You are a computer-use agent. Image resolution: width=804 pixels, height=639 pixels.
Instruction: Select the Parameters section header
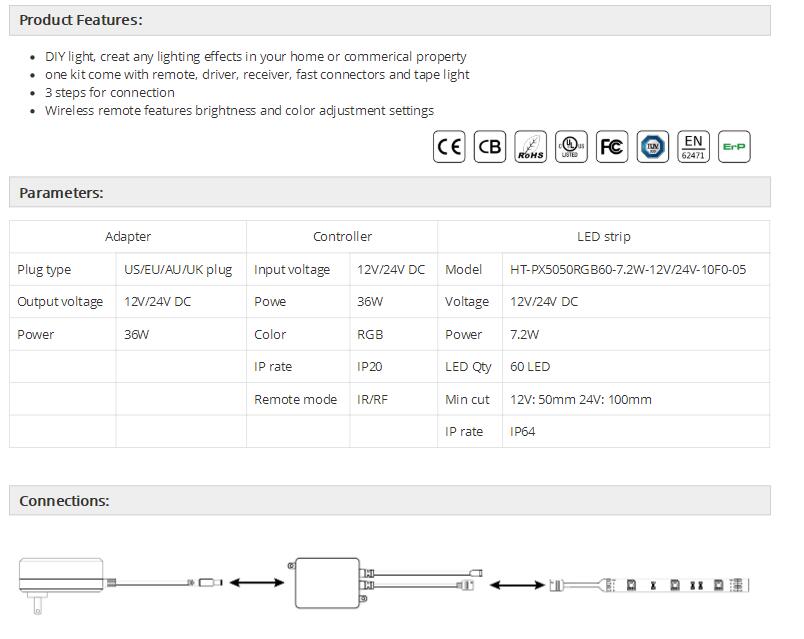click(x=61, y=192)
